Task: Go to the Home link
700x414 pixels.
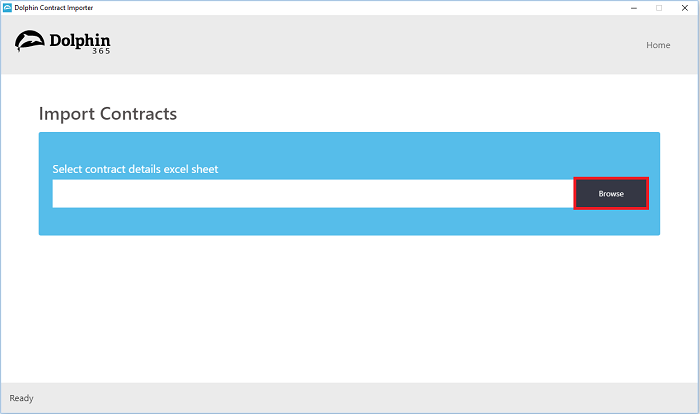Action: pos(658,45)
